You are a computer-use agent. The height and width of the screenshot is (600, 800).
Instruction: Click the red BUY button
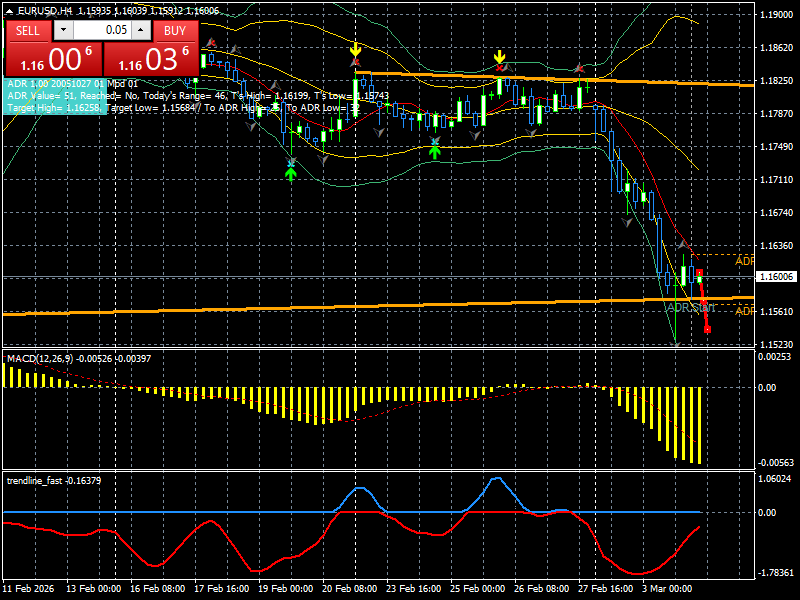click(175, 31)
